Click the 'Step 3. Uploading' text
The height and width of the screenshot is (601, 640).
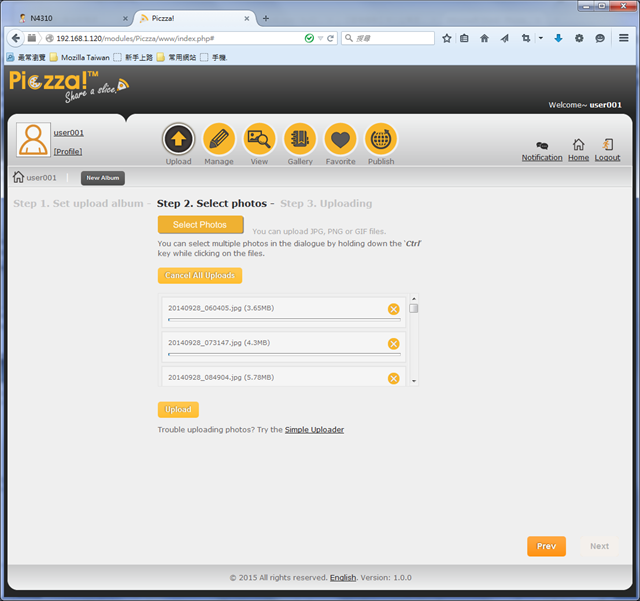[326, 203]
